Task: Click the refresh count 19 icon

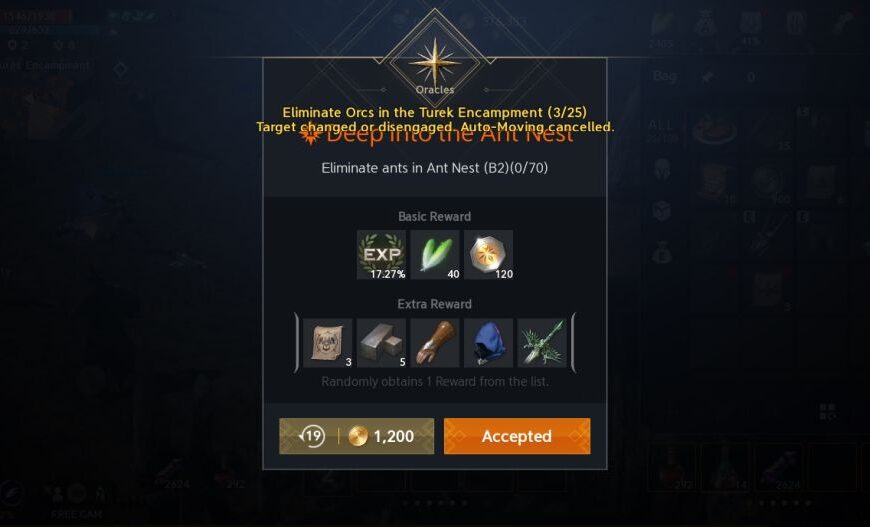Action: coord(312,436)
